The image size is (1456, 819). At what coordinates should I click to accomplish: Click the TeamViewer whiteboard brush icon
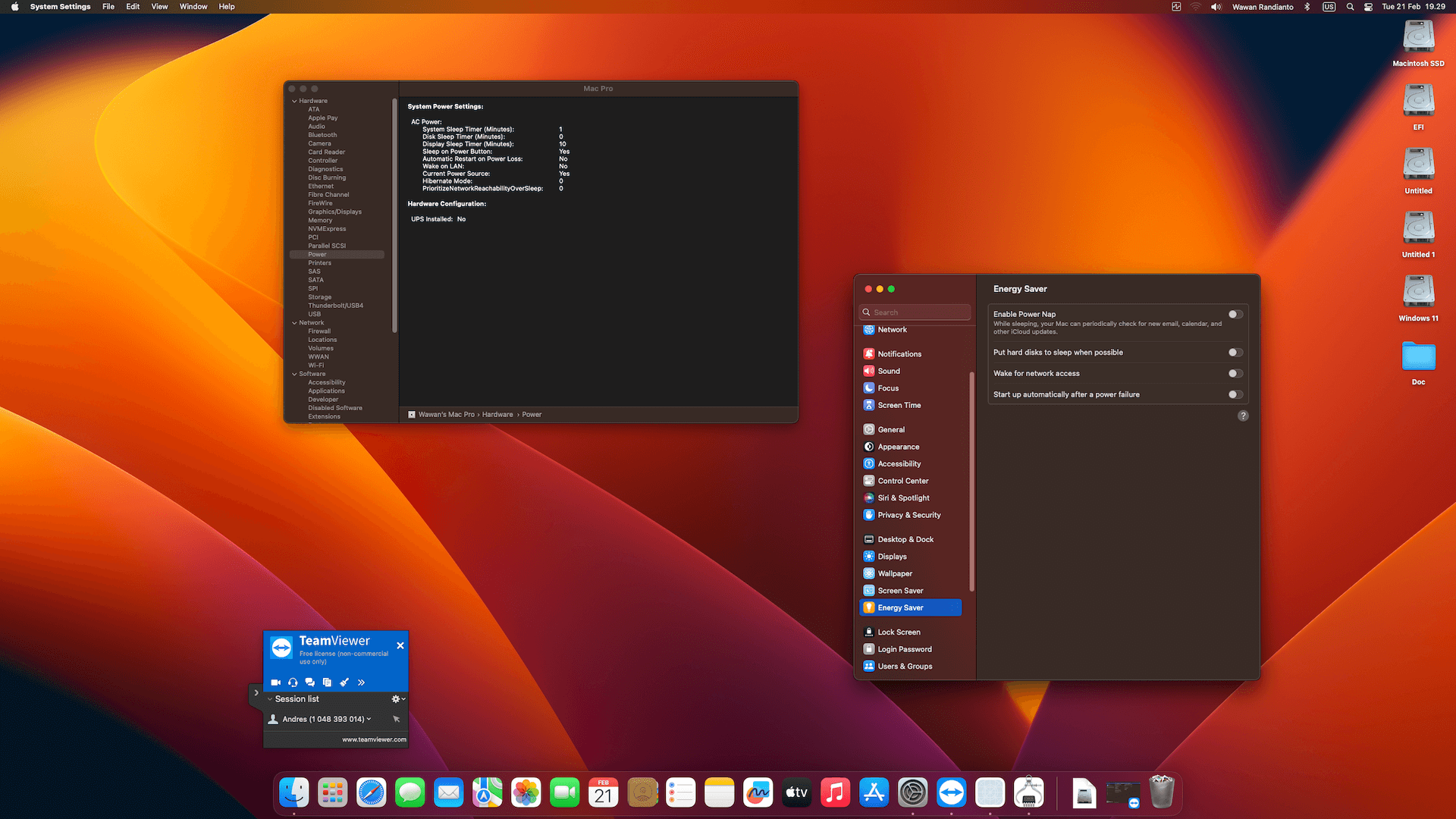click(344, 682)
